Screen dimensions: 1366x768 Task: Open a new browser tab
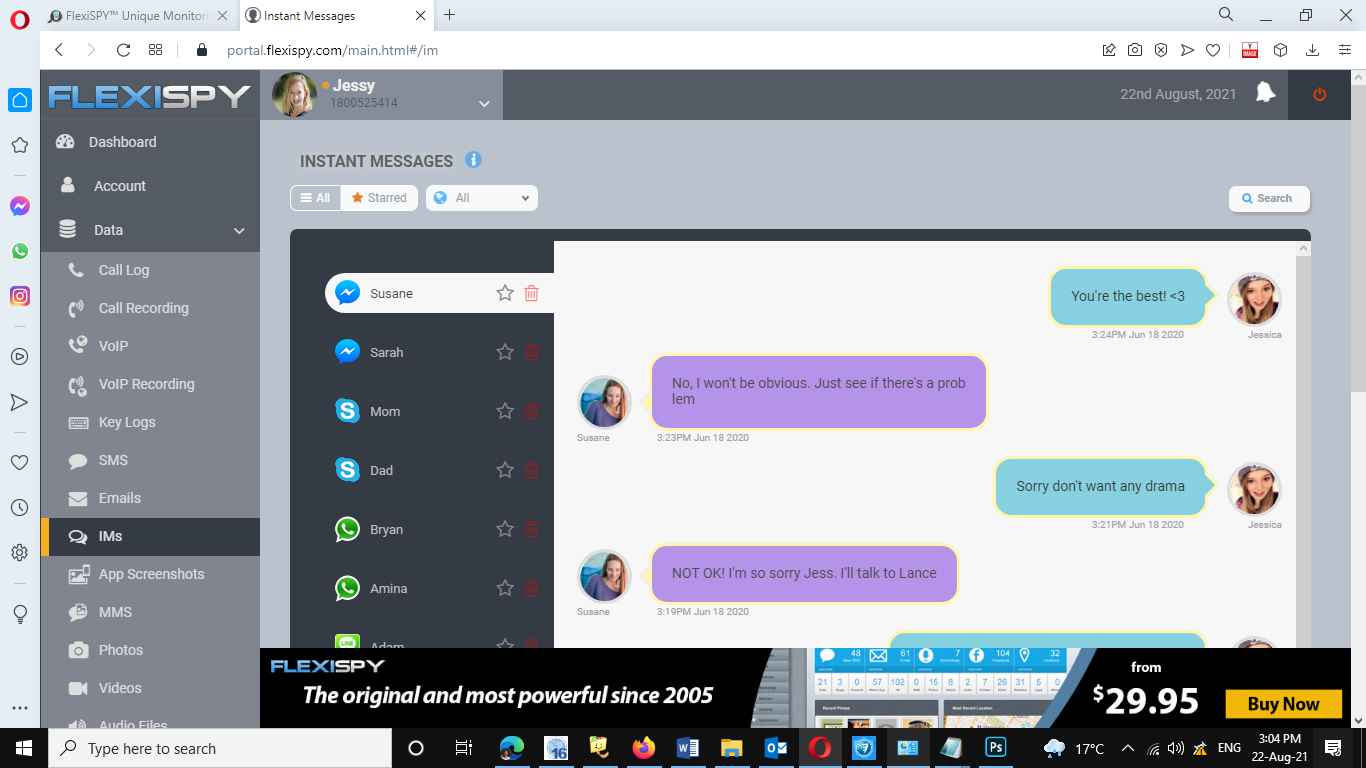[x=450, y=15]
